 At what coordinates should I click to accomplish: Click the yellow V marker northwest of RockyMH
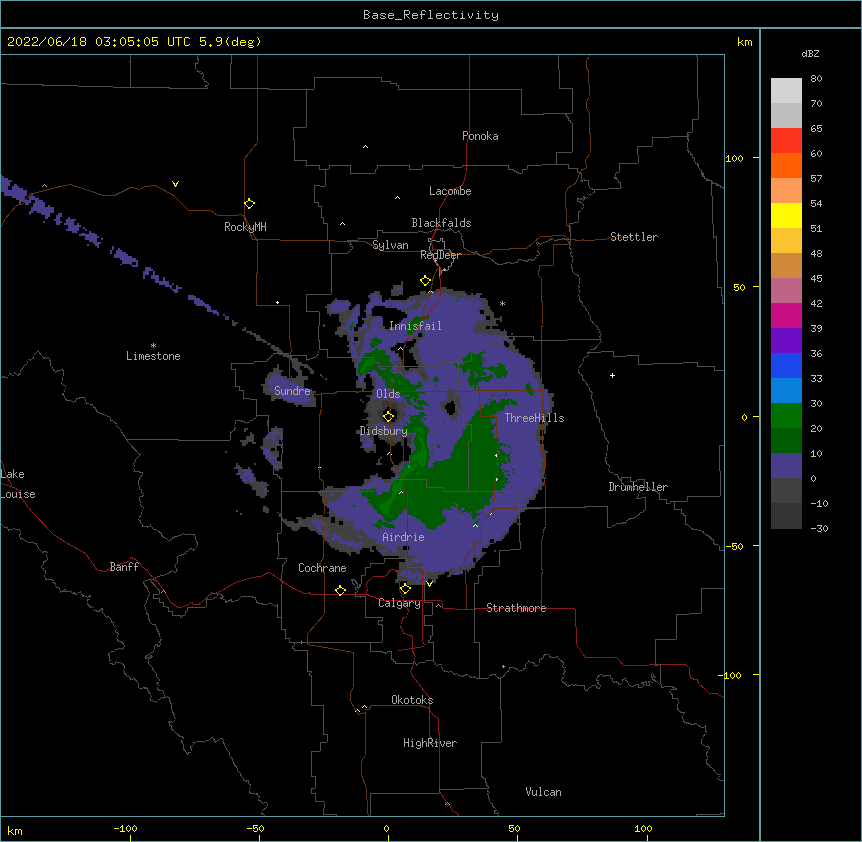click(175, 184)
